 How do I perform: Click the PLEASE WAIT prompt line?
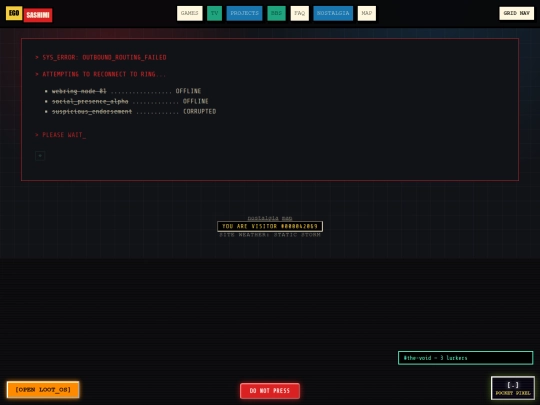[61, 135]
